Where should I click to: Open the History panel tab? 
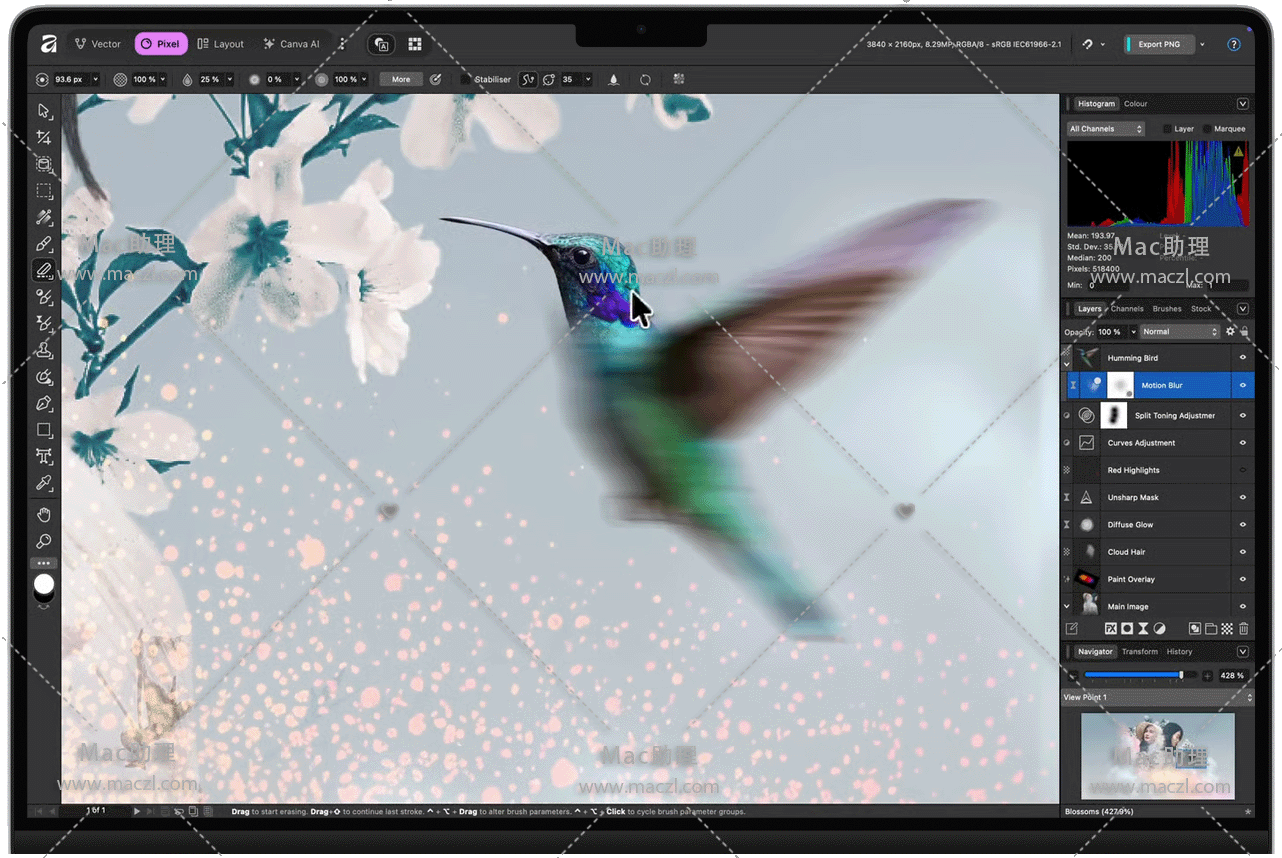(1180, 652)
